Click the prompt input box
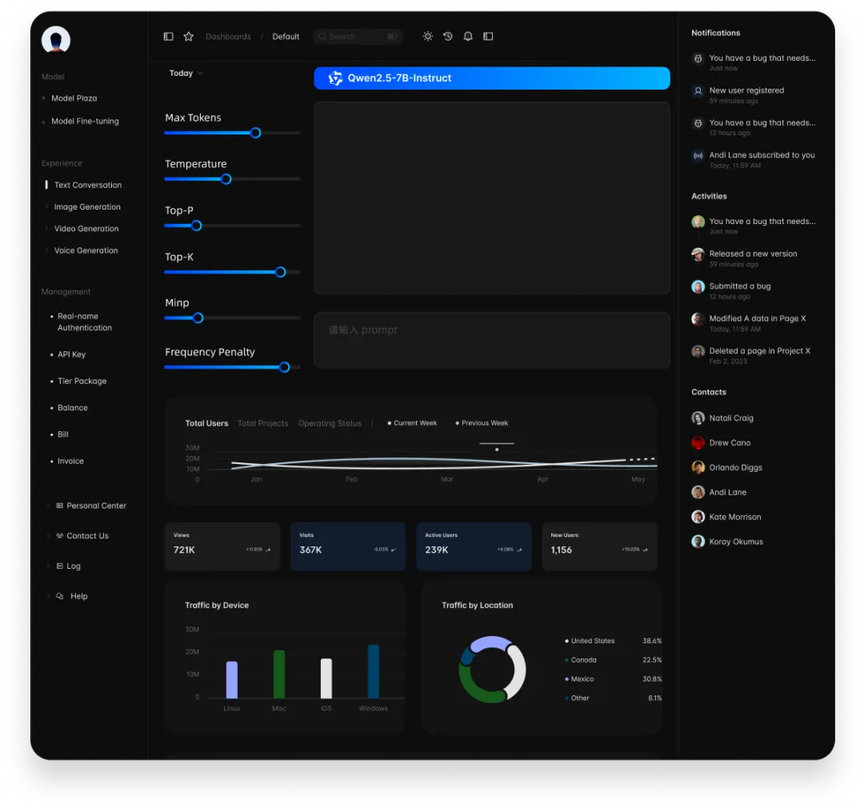Screen dimensions: 864x808 [492, 340]
